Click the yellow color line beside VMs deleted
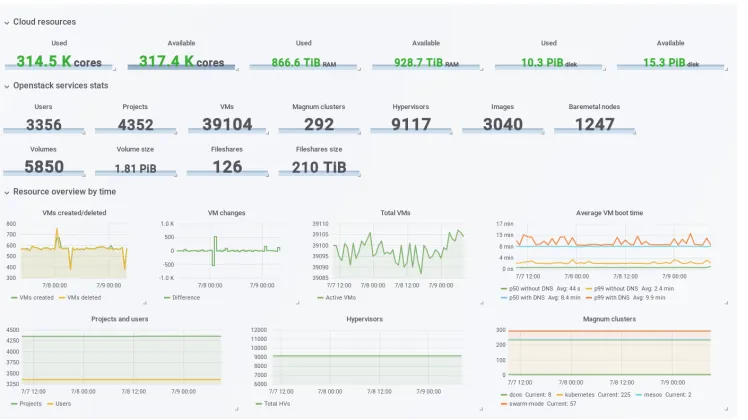The height and width of the screenshot is (420, 748). 62,298
